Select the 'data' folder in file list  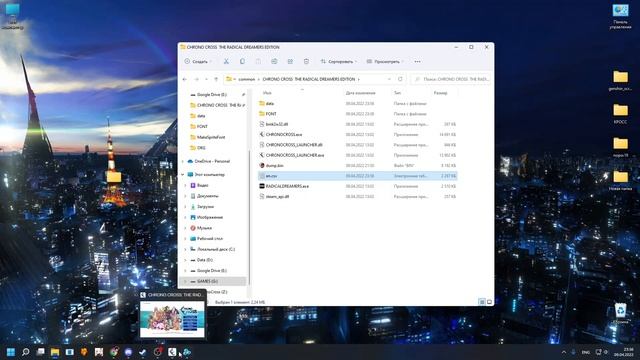coord(358,104)
